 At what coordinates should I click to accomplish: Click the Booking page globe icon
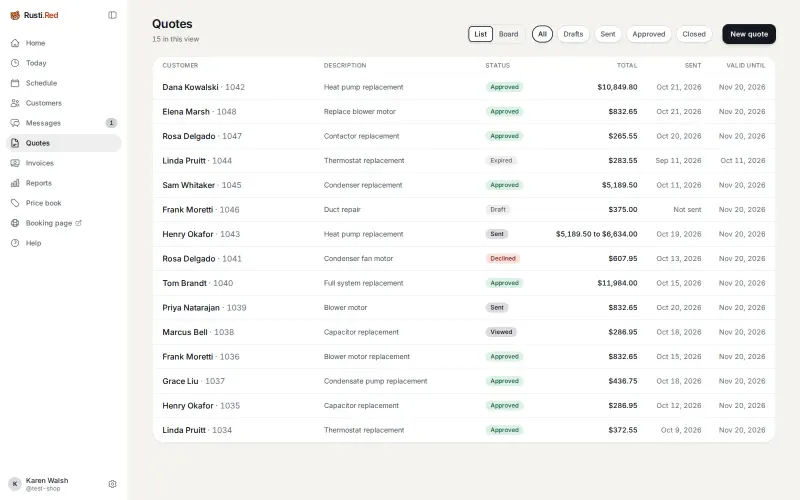tap(15, 223)
